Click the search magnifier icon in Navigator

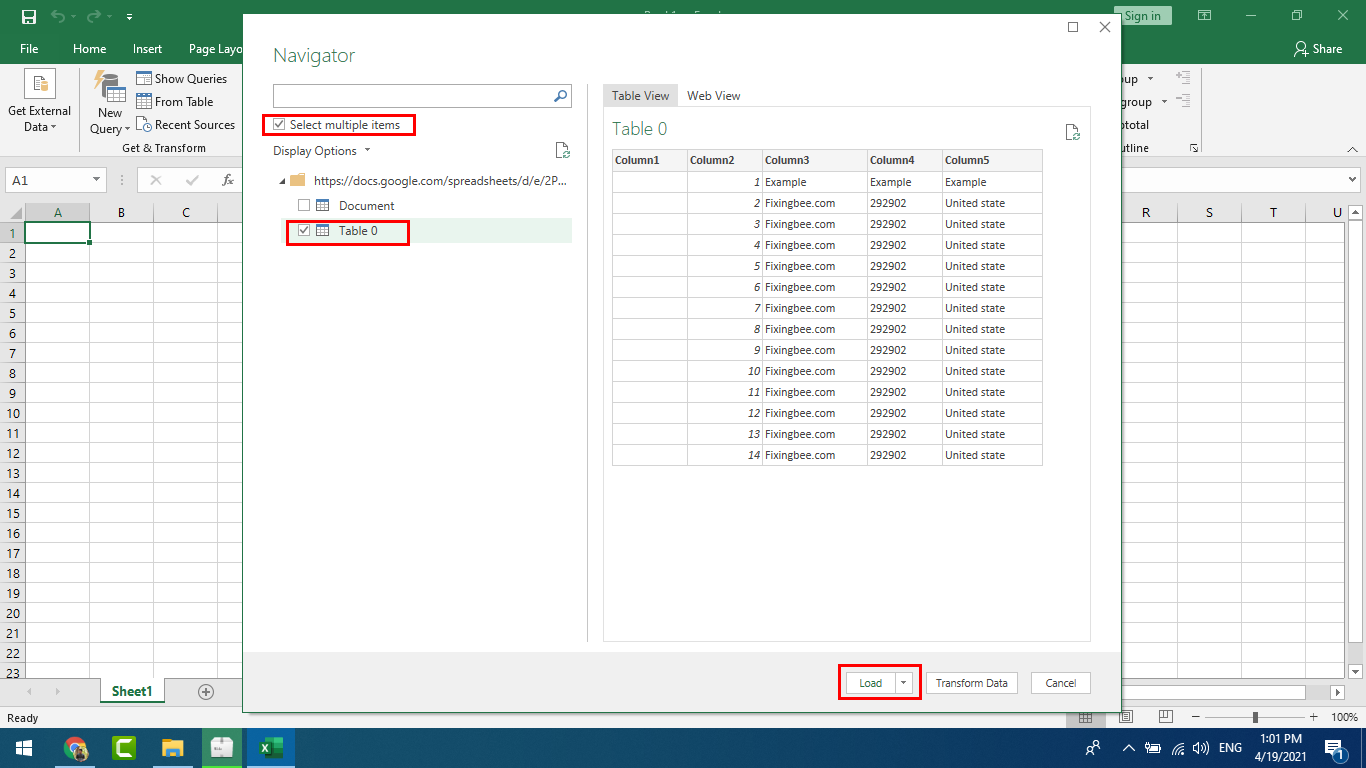[560, 96]
